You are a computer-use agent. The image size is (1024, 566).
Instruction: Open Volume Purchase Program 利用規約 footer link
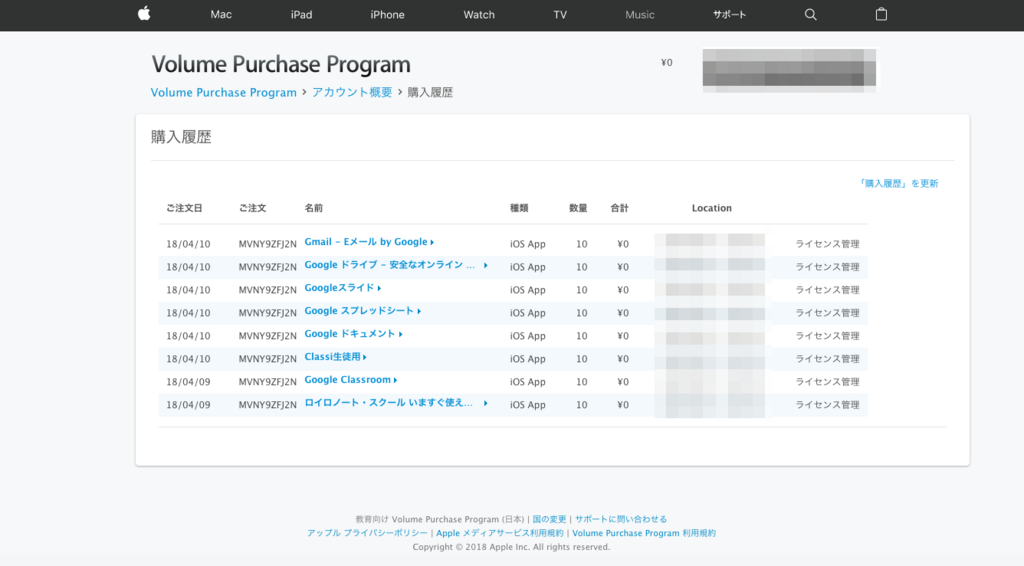tap(644, 533)
